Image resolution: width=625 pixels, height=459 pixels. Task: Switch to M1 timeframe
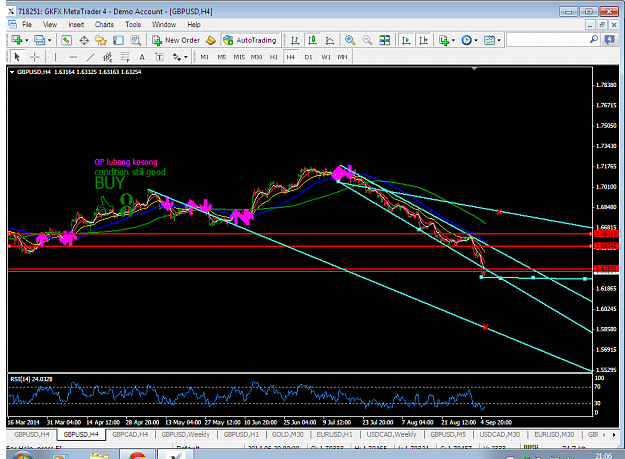[204, 57]
